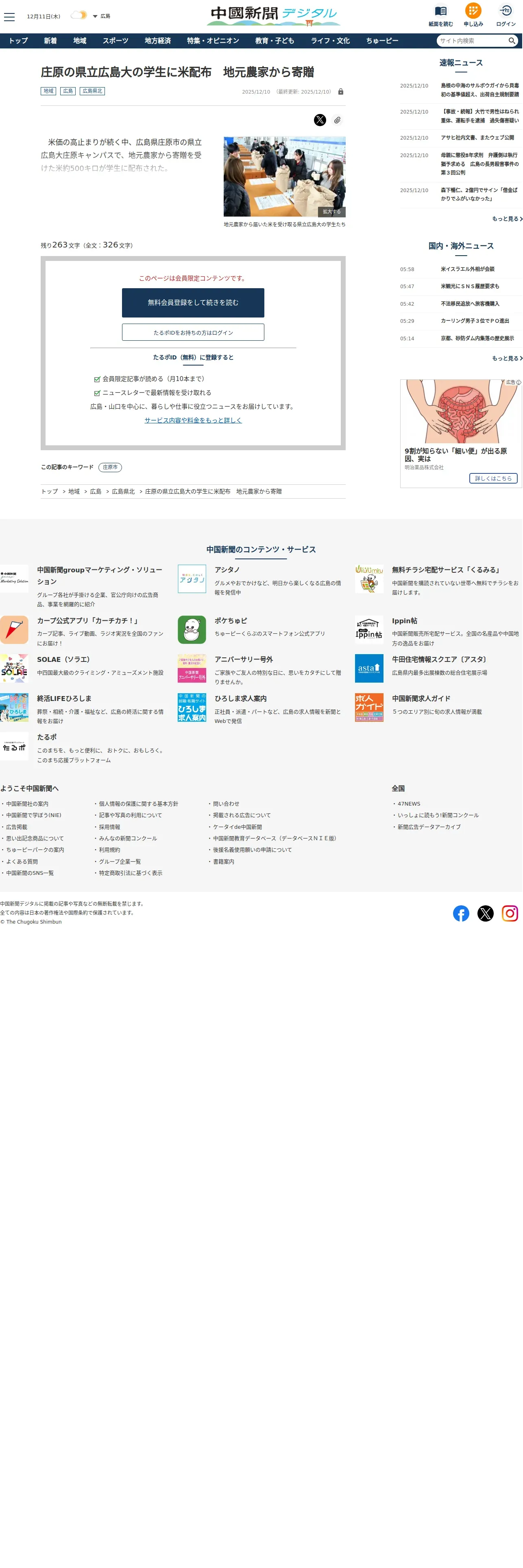Viewport: 523px width, 1568px height.
Task: Open the アシタノ service icon
Action: click(x=192, y=579)
